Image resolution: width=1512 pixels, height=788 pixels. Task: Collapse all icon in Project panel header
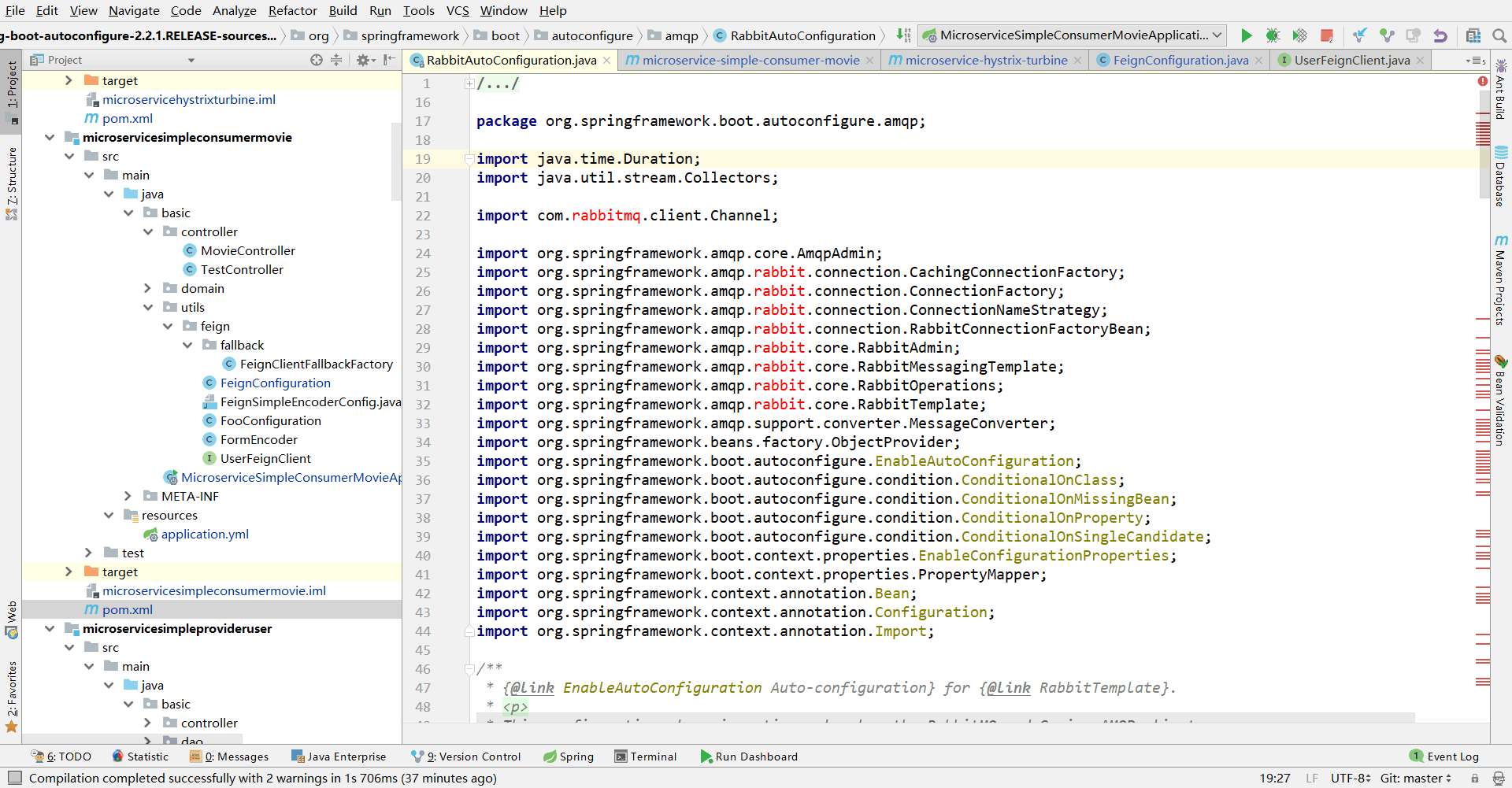336,60
